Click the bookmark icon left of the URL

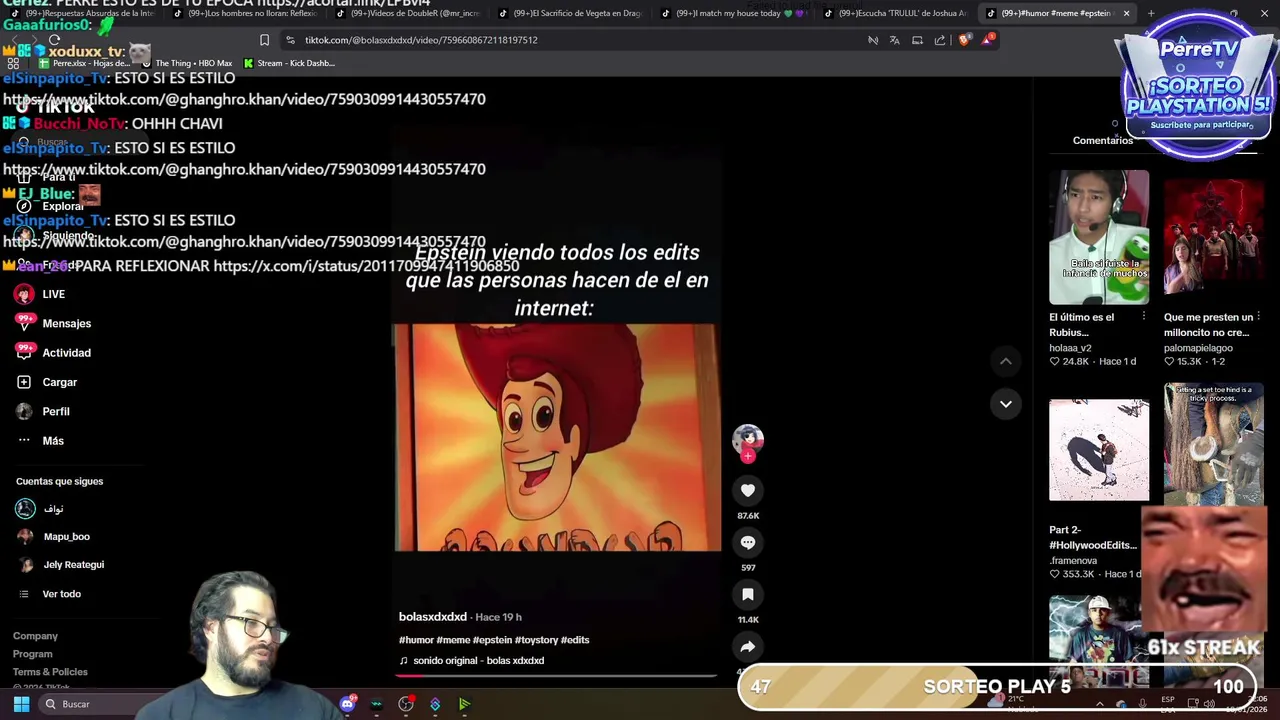(x=264, y=40)
